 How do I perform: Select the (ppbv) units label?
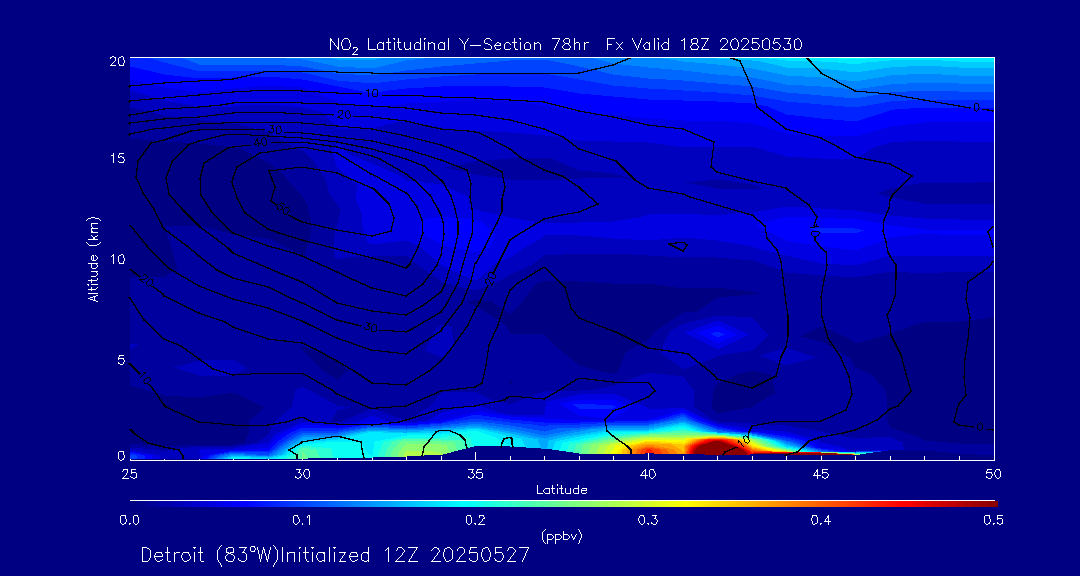click(x=561, y=537)
